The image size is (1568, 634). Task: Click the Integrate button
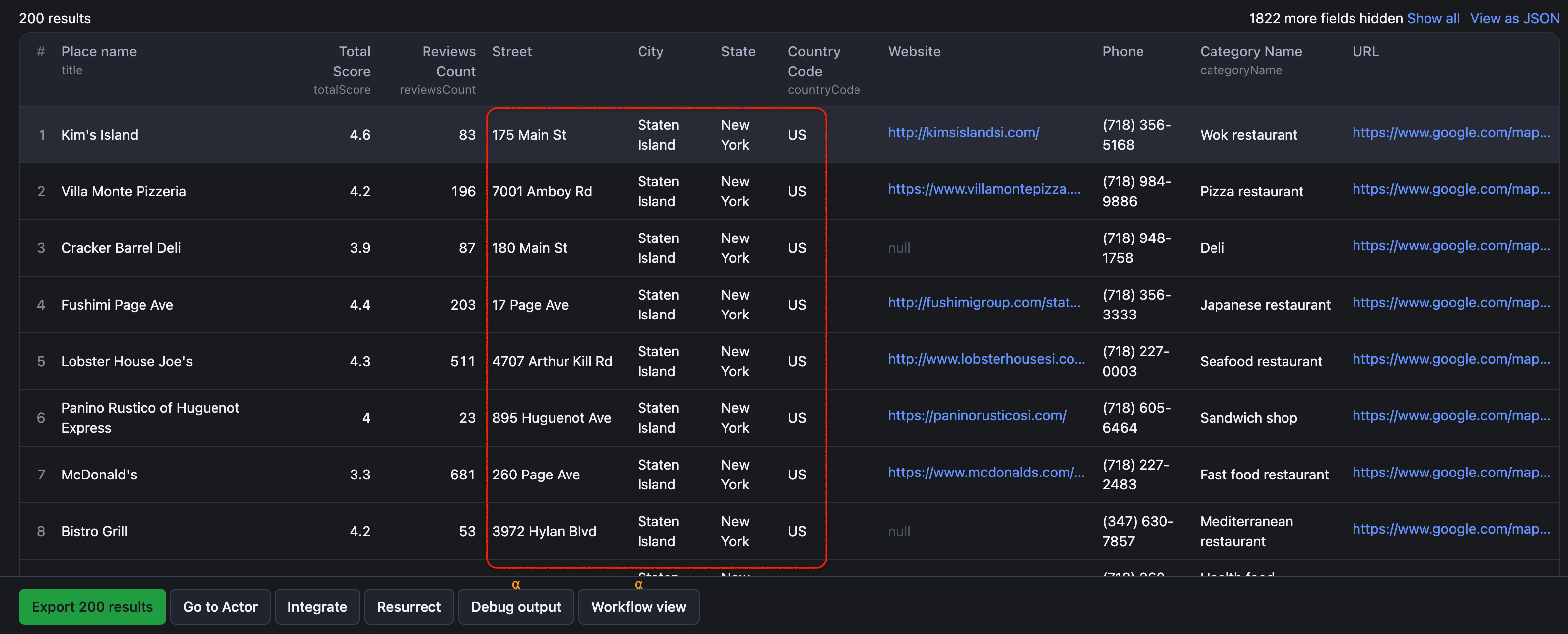[x=317, y=606]
